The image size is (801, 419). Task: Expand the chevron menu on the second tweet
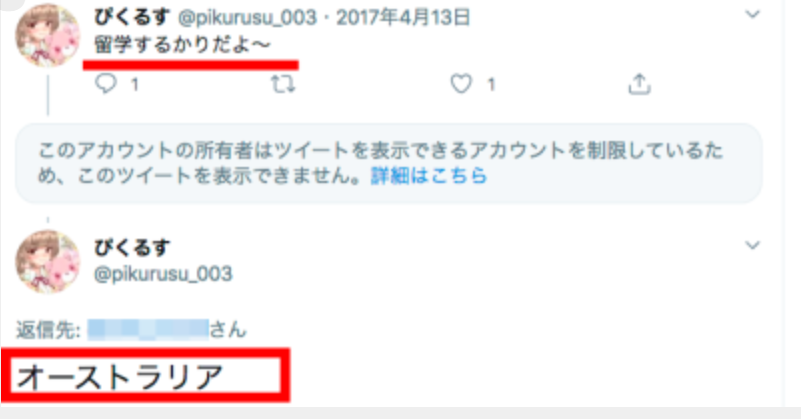pyautogui.click(x=752, y=245)
